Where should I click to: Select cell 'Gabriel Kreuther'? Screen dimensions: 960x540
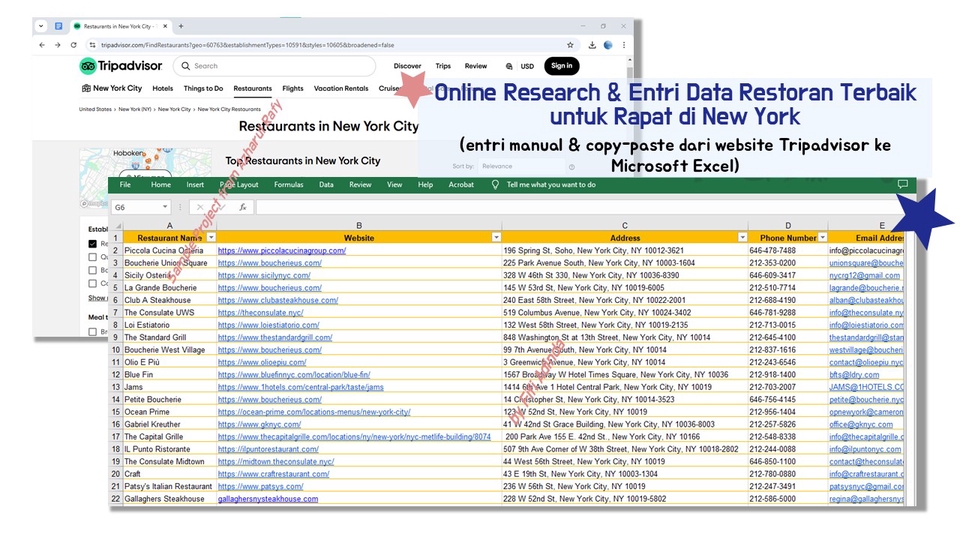pos(170,424)
